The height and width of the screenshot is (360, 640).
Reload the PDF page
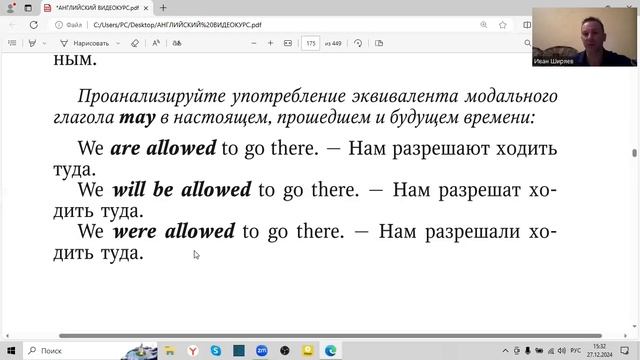point(33,25)
